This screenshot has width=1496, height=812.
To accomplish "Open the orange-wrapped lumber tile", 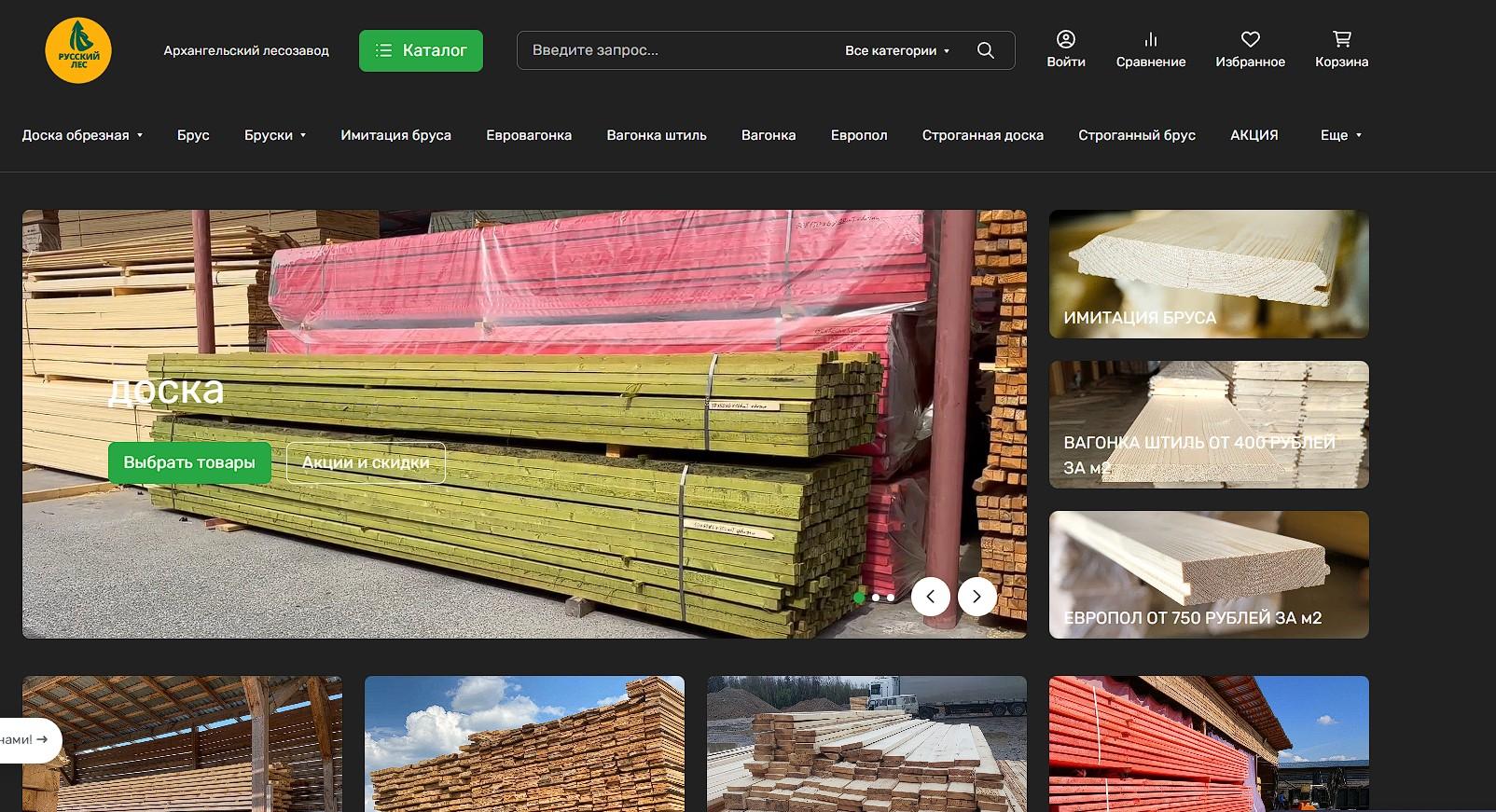I will coord(1209,744).
